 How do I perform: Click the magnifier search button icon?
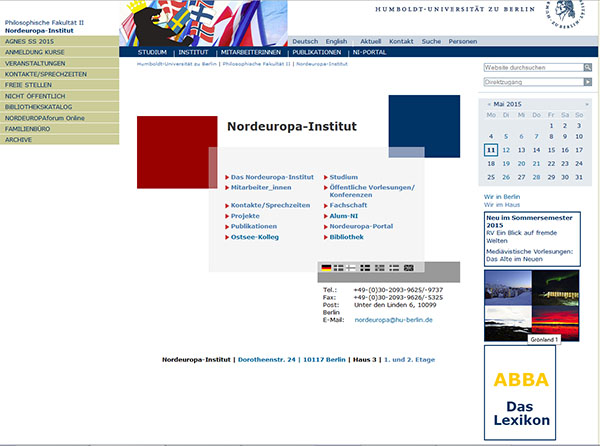(x=587, y=68)
